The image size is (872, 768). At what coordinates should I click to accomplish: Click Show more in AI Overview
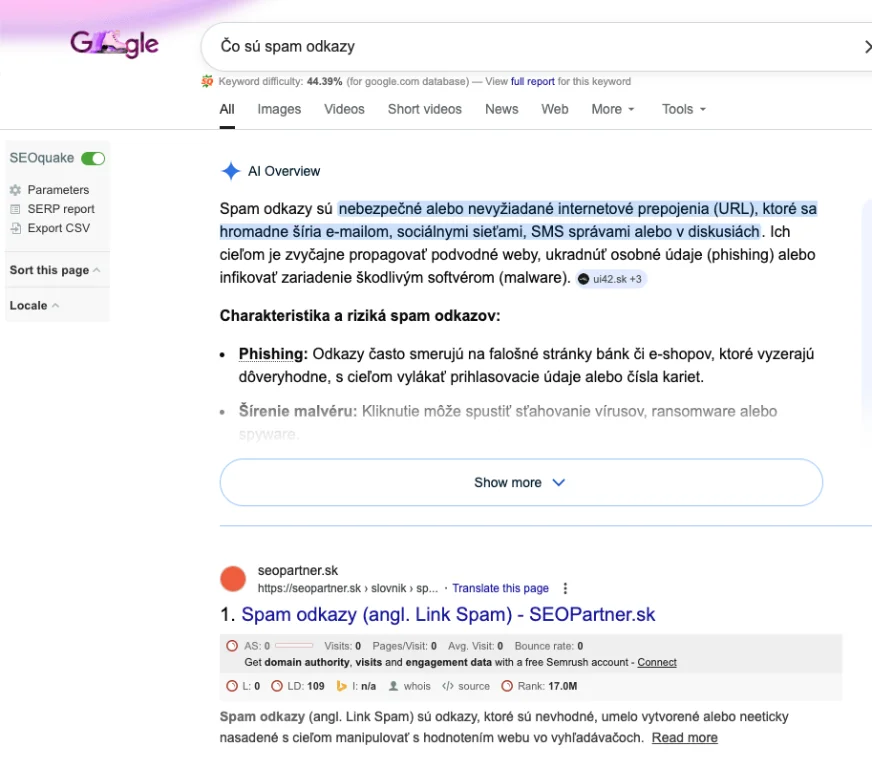pyautogui.click(x=520, y=482)
